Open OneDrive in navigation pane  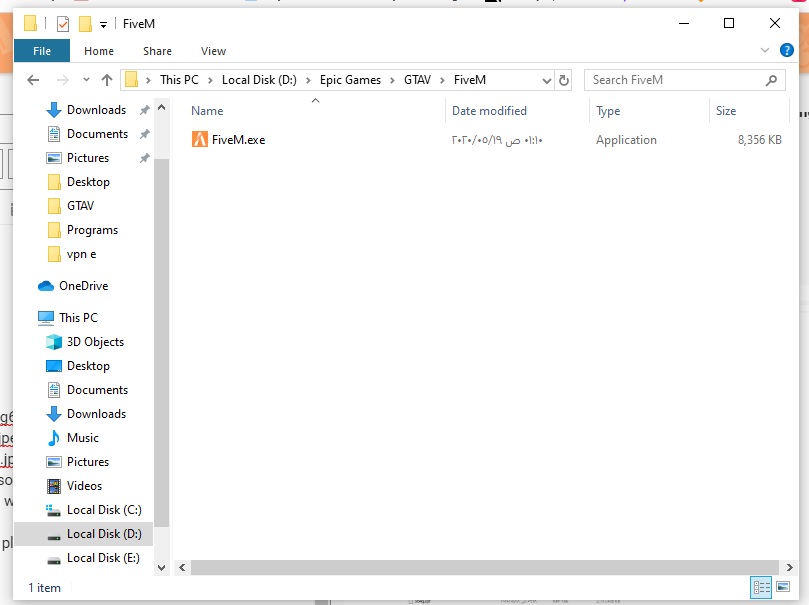(83, 286)
